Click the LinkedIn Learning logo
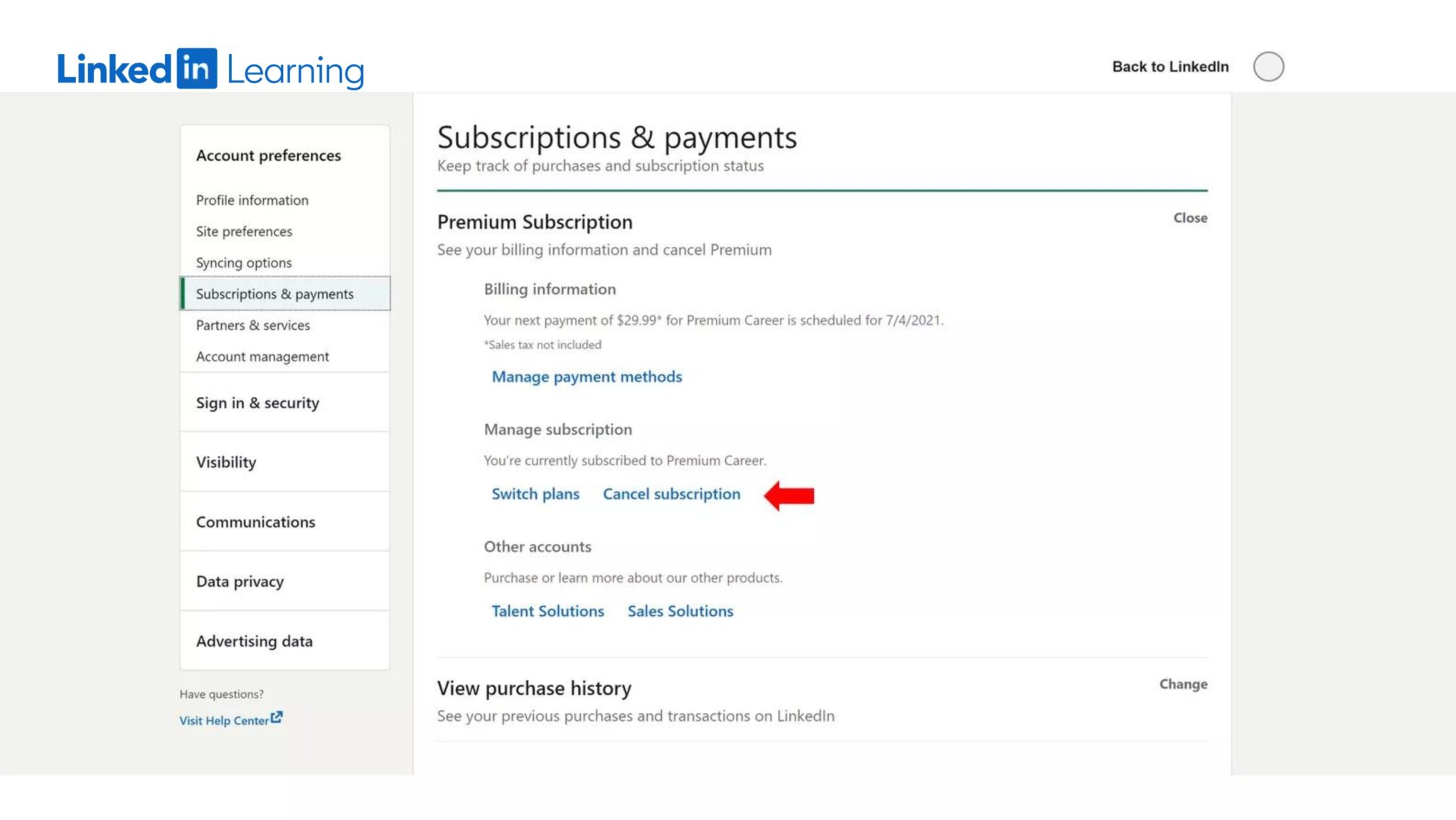This screenshot has width=1456, height=820. [x=210, y=68]
